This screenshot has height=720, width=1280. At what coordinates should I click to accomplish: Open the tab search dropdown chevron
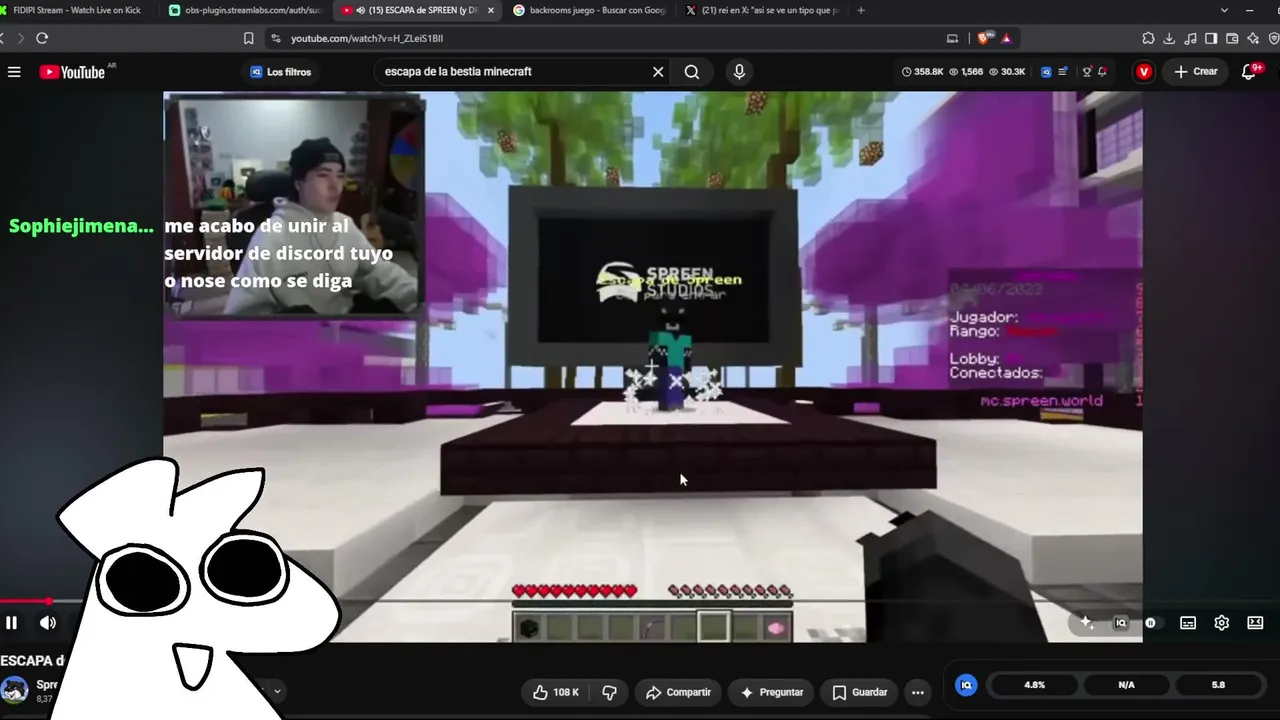1224,10
